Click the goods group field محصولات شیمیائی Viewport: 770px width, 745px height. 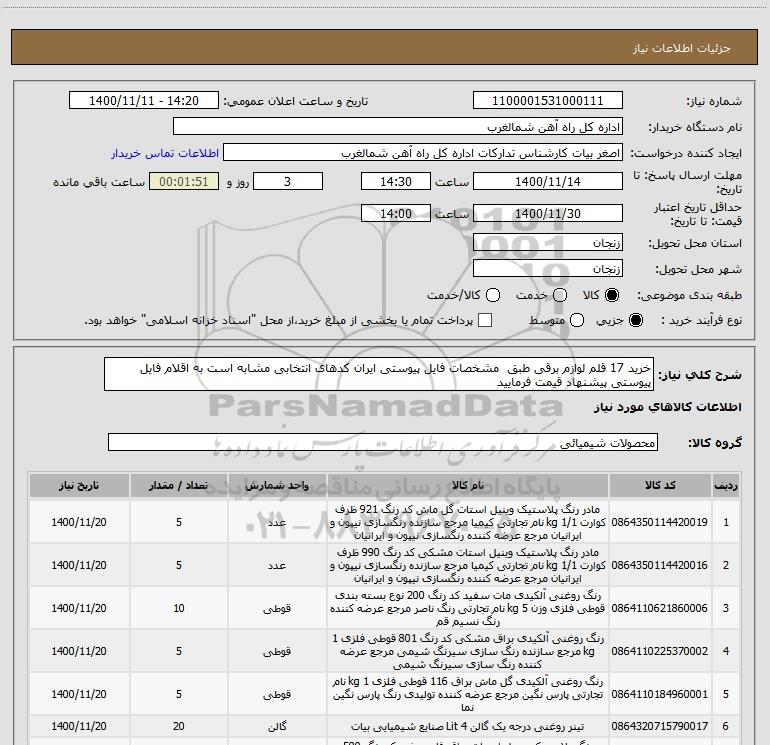coord(383,442)
